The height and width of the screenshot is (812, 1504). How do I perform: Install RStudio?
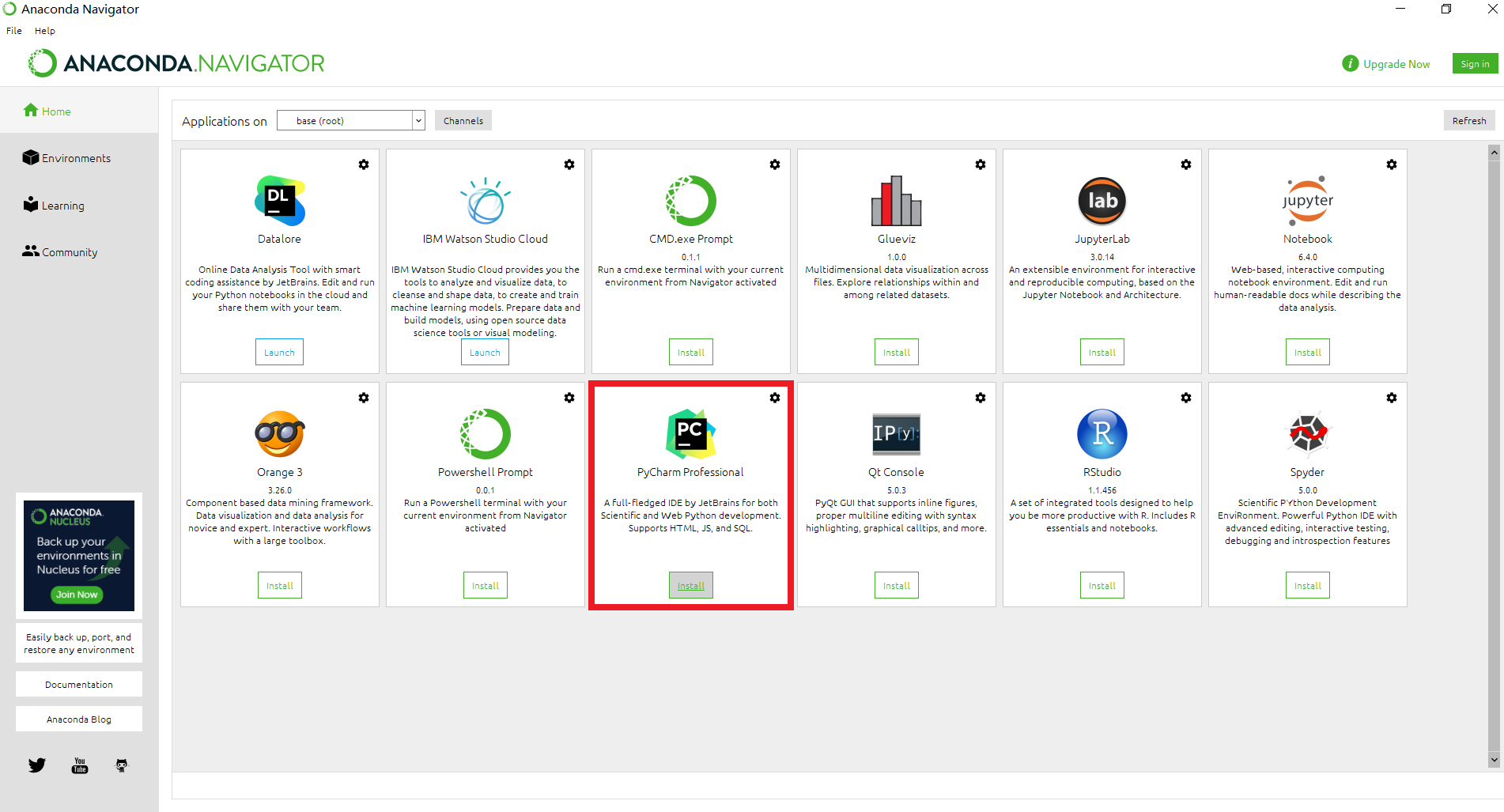[1102, 586]
